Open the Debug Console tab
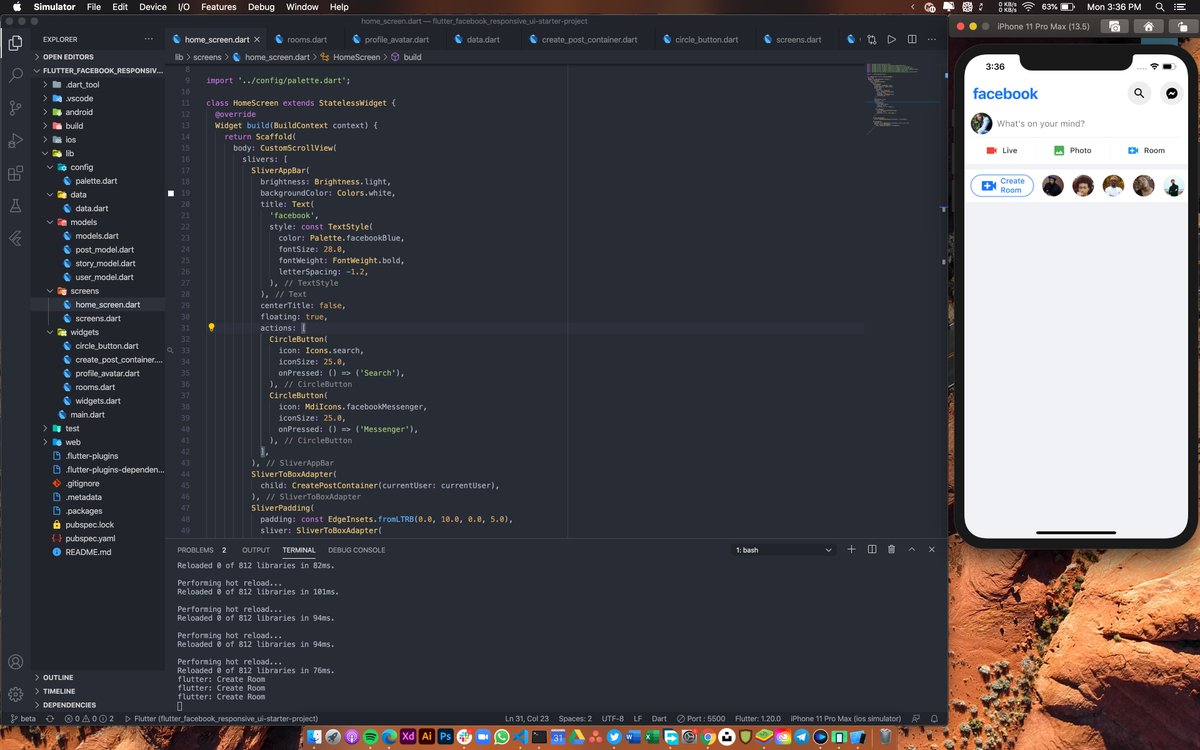This screenshot has height=750, width=1200. (x=356, y=550)
